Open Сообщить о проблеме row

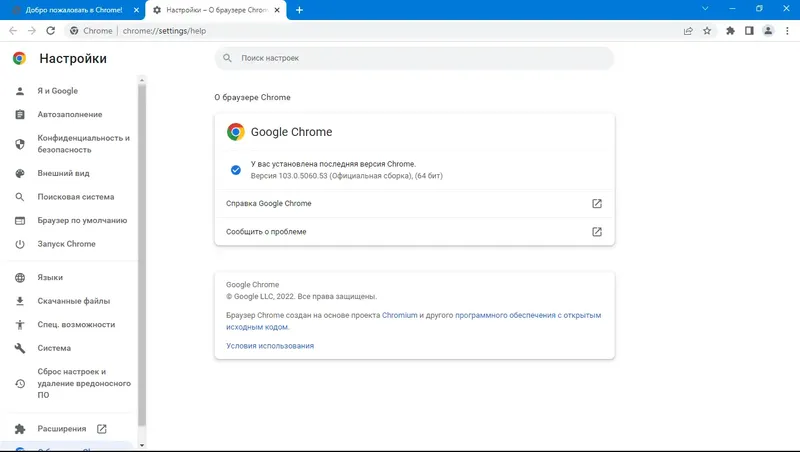pyautogui.click(x=414, y=232)
